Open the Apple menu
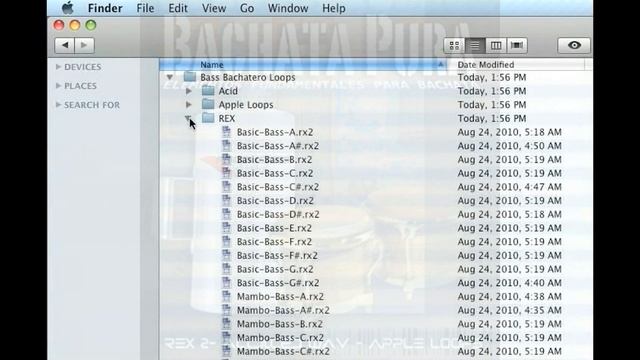Screen dimensions: 640x360 [68, 8]
